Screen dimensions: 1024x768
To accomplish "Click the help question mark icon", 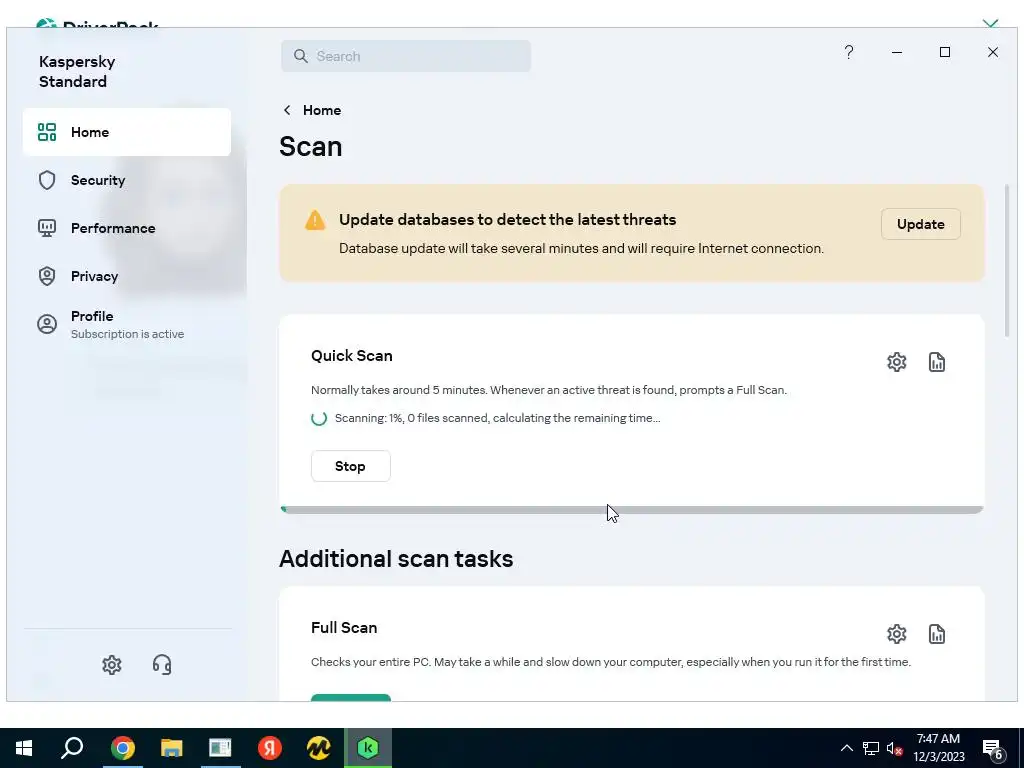I will coord(849,52).
